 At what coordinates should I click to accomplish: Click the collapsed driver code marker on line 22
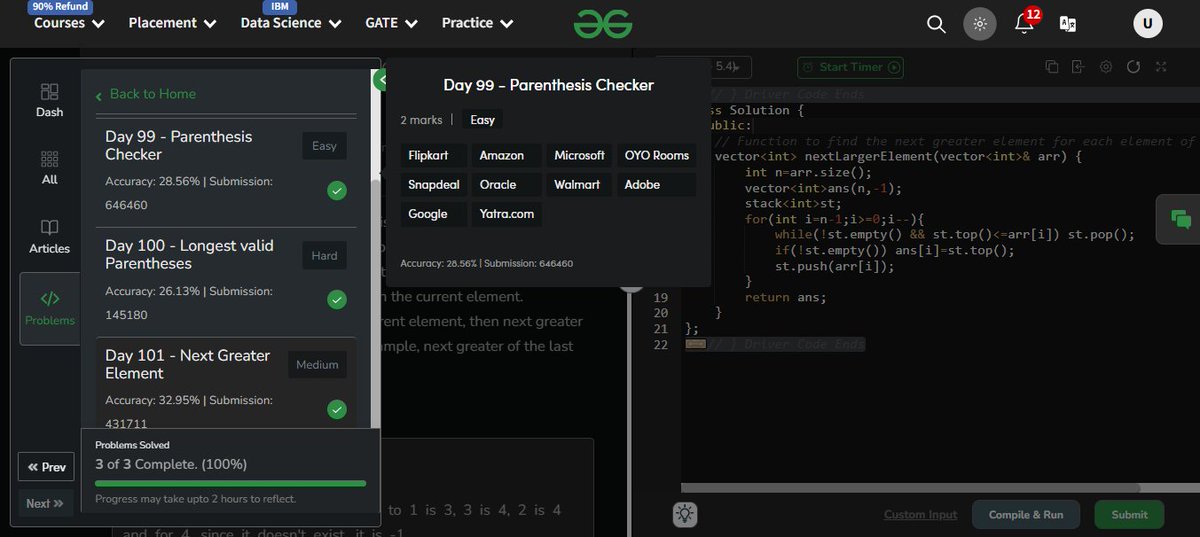tap(696, 344)
